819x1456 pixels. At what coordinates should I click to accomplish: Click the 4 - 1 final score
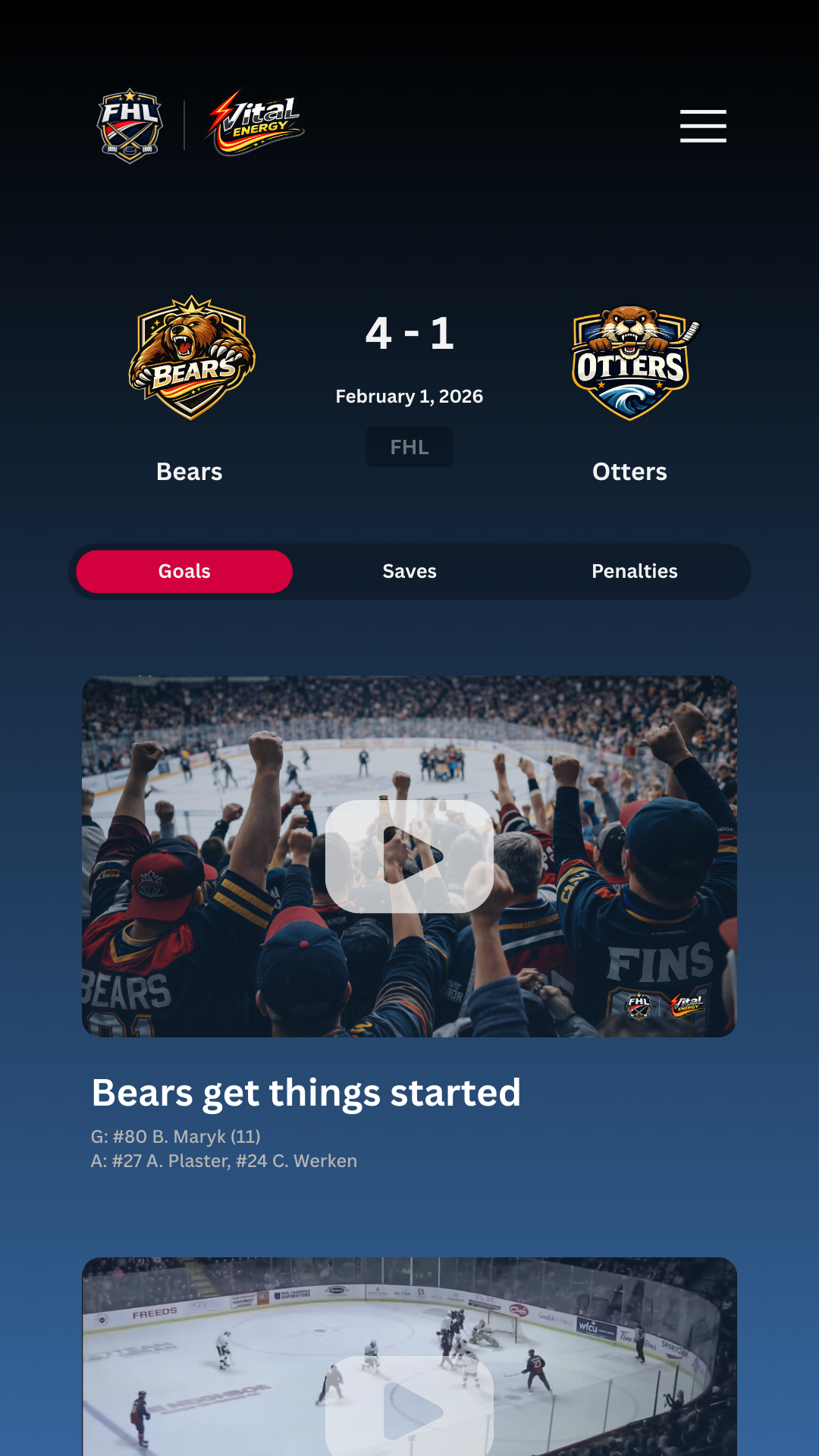(409, 334)
